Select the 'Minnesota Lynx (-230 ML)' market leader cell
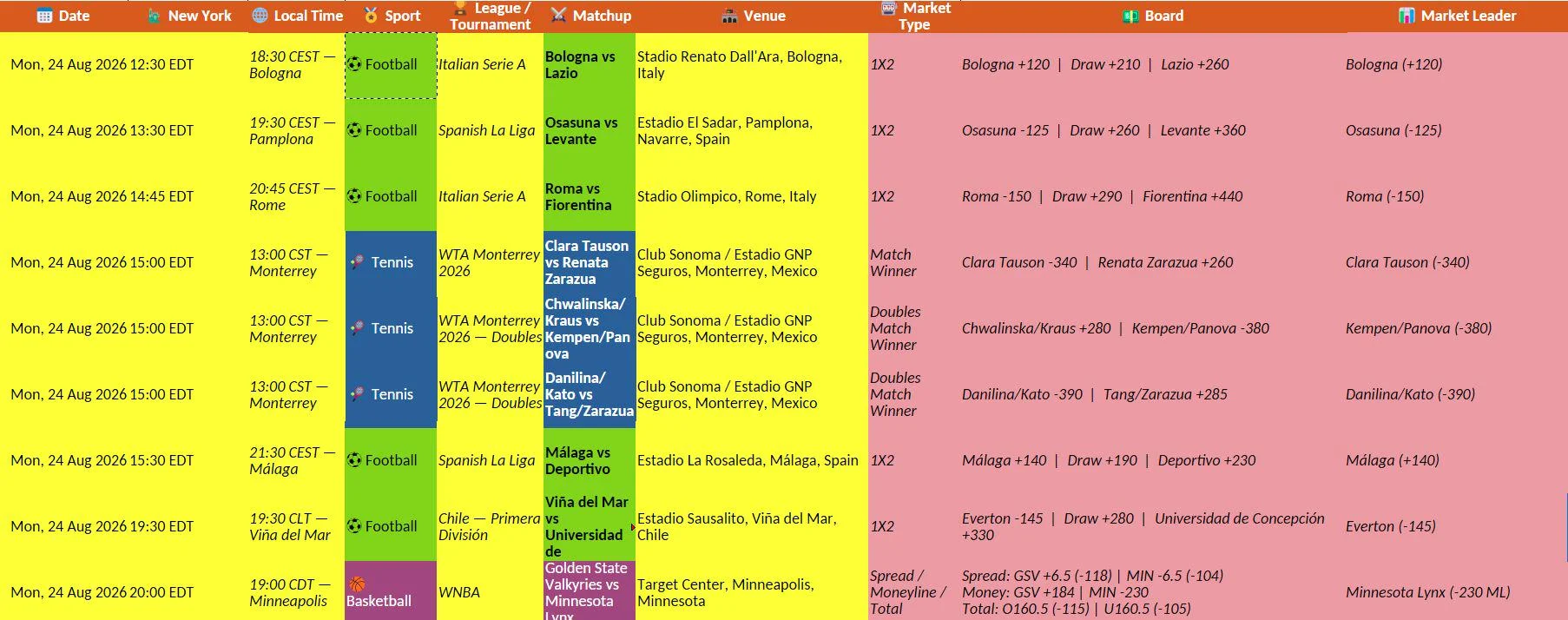This screenshot has width=1568, height=620. pos(1456,592)
